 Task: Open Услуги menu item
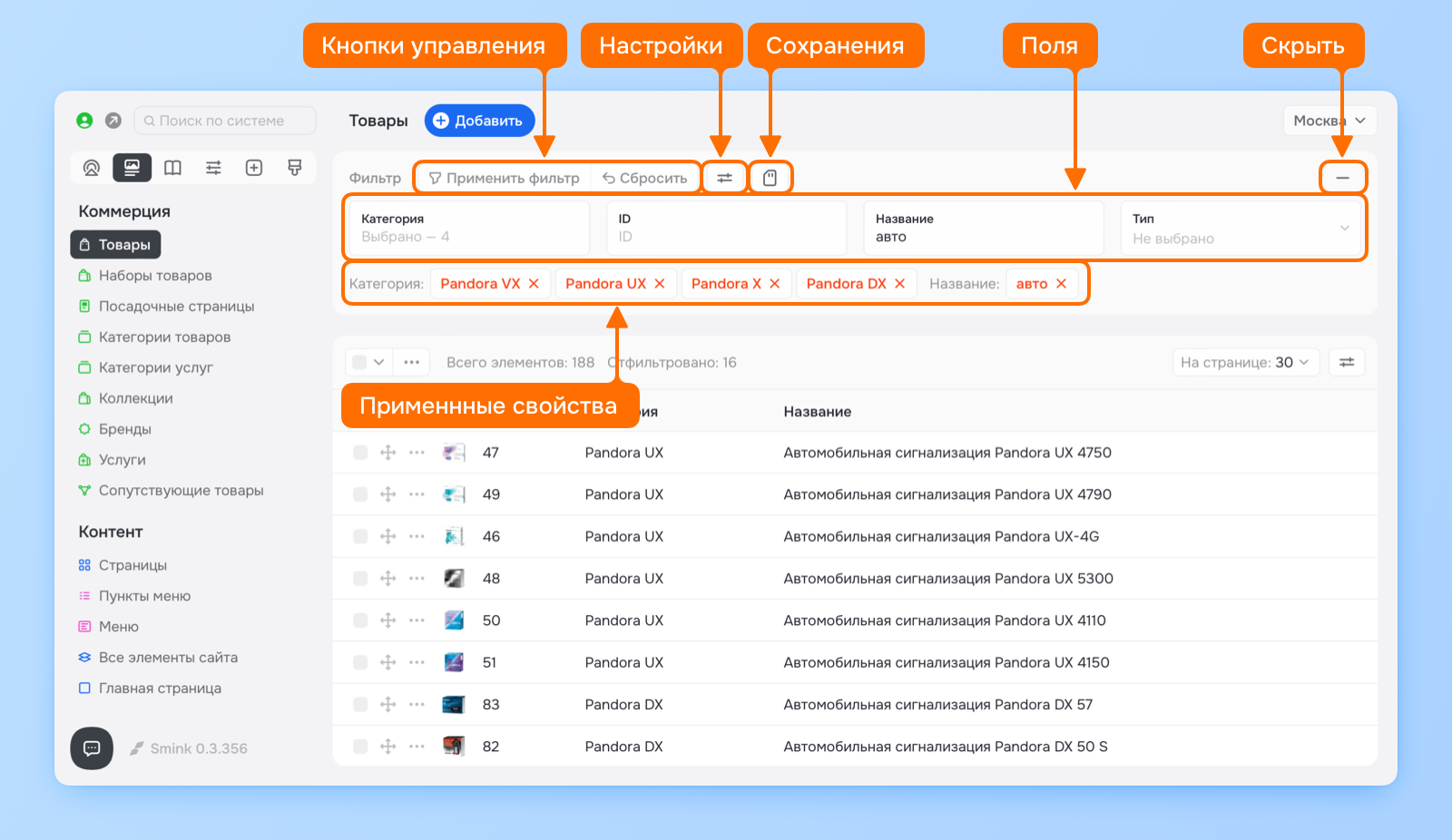tap(112, 460)
